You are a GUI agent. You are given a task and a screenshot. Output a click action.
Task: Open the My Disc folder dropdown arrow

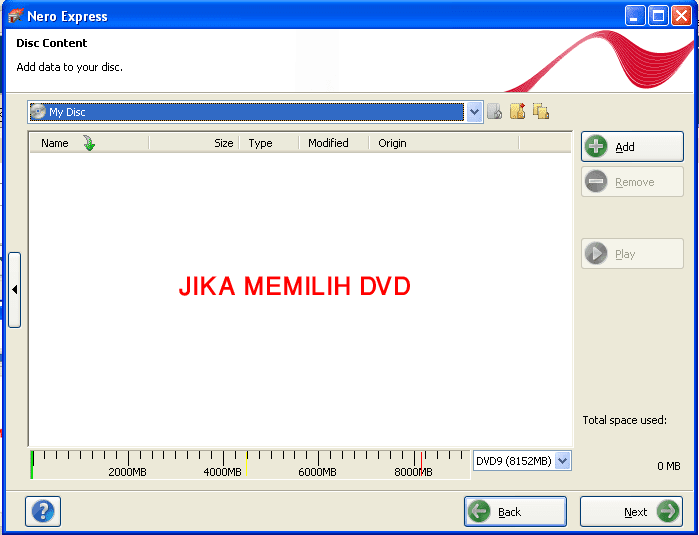474,112
